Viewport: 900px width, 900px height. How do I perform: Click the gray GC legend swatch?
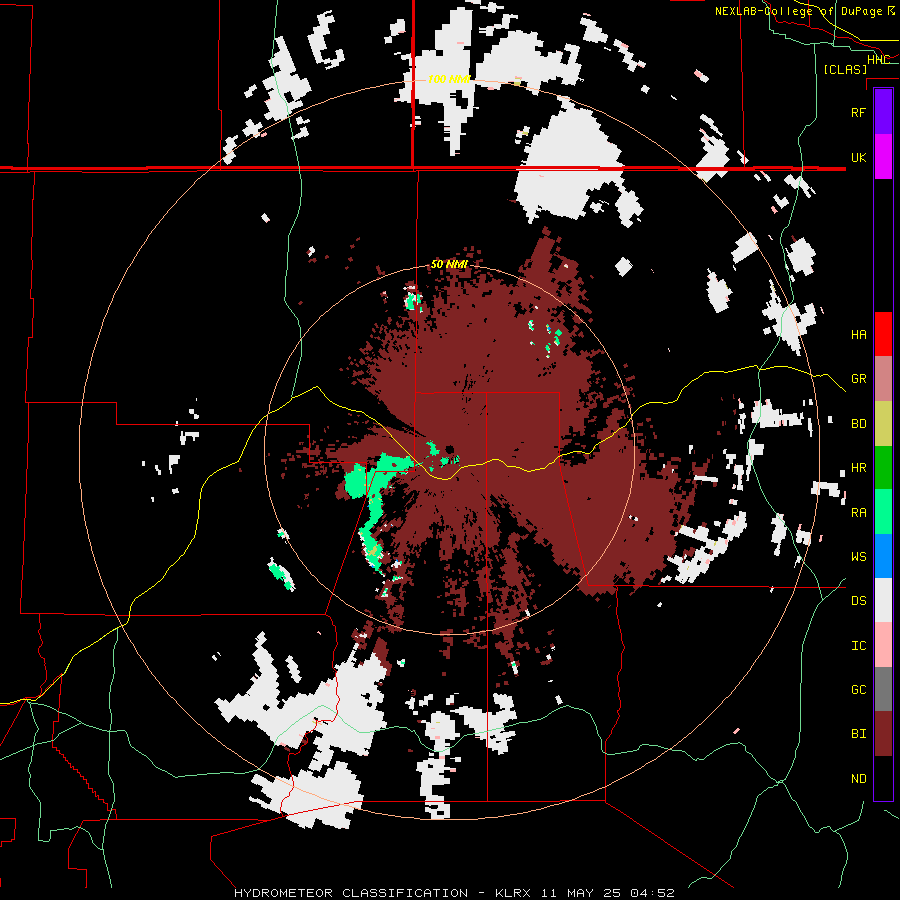tap(883, 689)
